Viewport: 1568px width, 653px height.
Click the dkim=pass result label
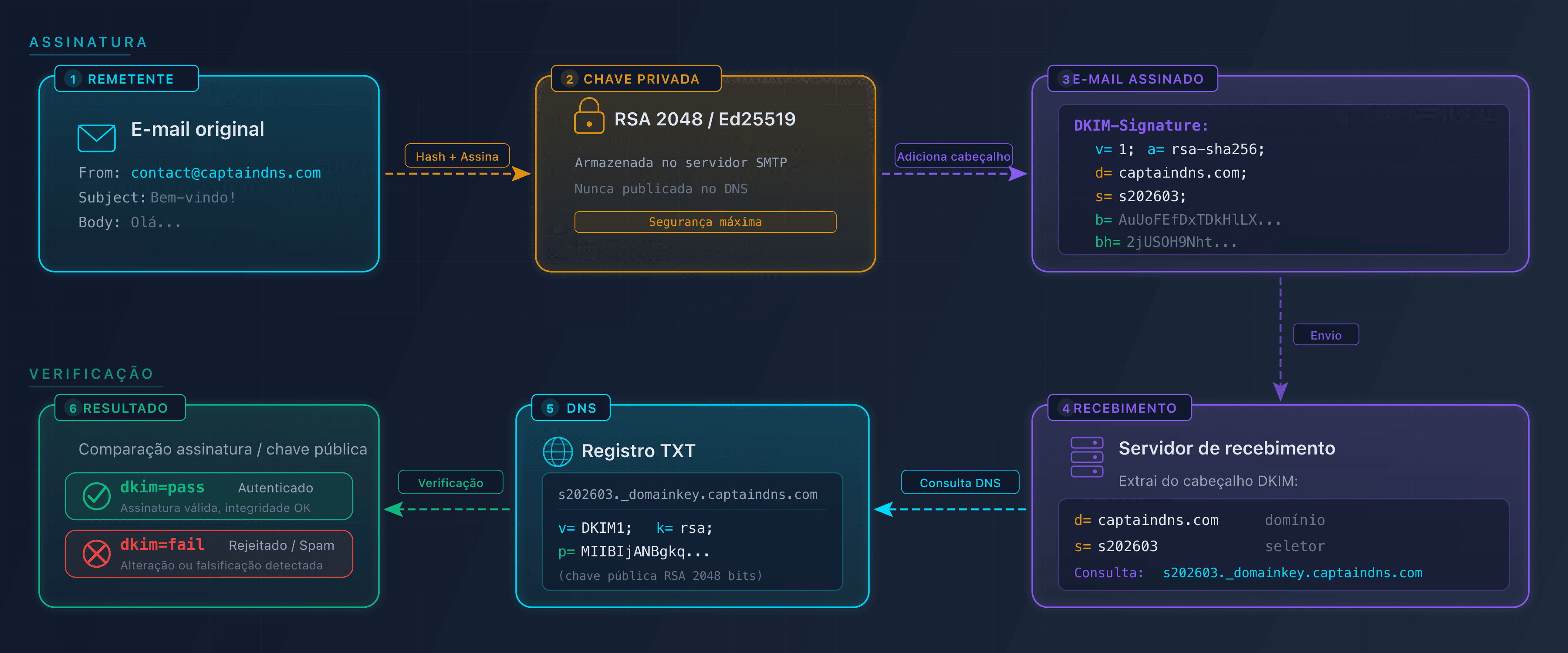pos(162,488)
